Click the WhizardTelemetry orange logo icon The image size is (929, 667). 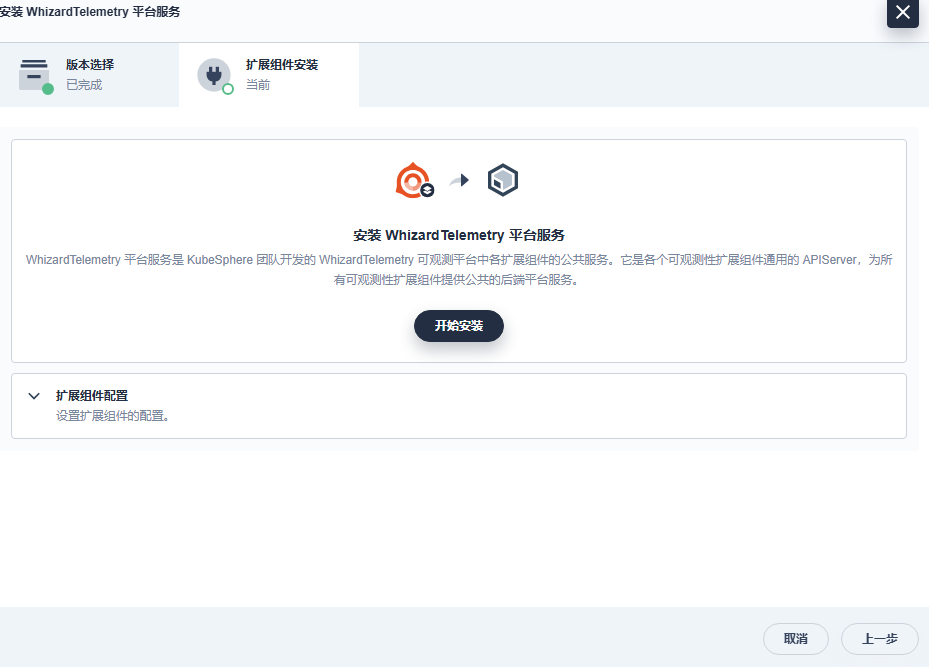pyautogui.click(x=414, y=180)
